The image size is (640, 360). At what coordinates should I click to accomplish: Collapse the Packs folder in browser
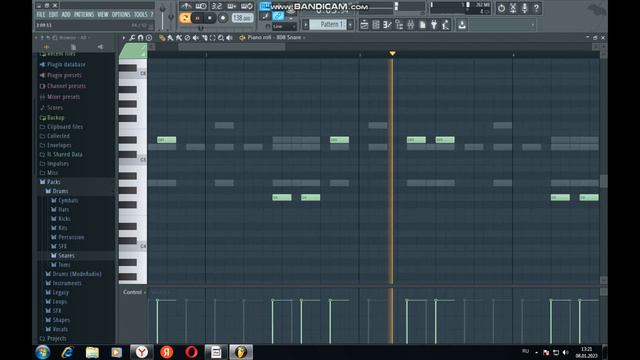(53, 182)
